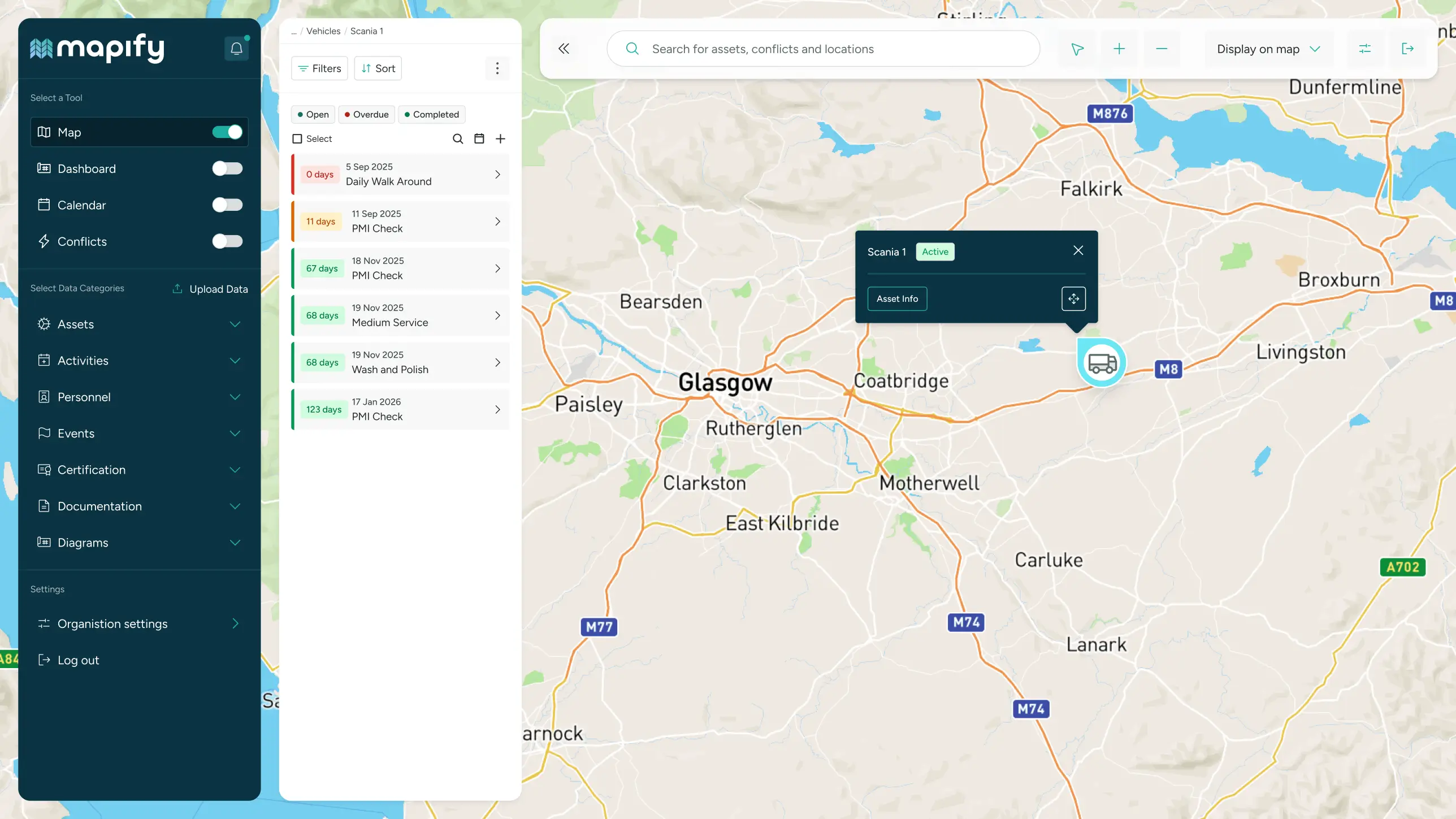The image size is (1456, 819).
Task: Open the map filter settings icon
Action: coord(1365,49)
